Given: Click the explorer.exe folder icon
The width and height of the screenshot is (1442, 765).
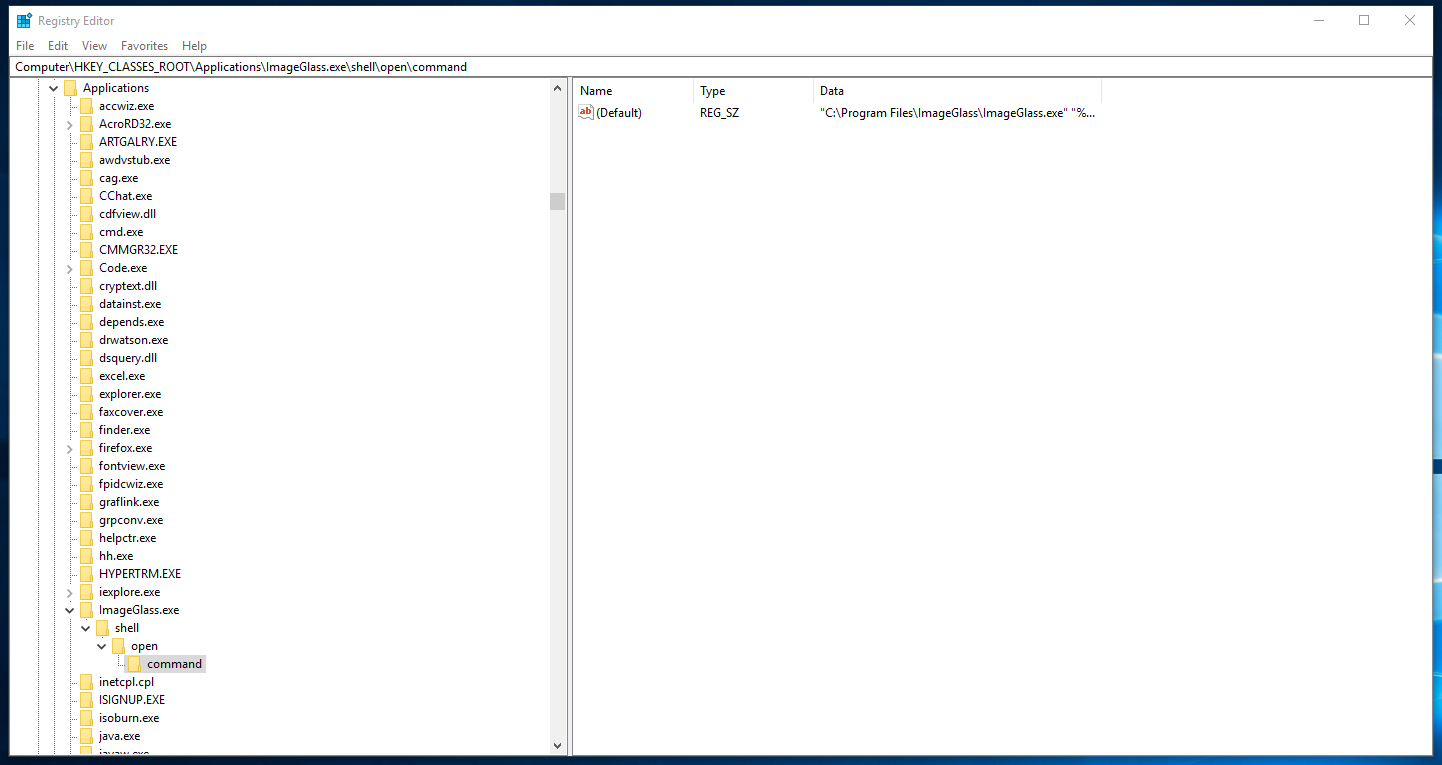Looking at the screenshot, I should click(87, 393).
